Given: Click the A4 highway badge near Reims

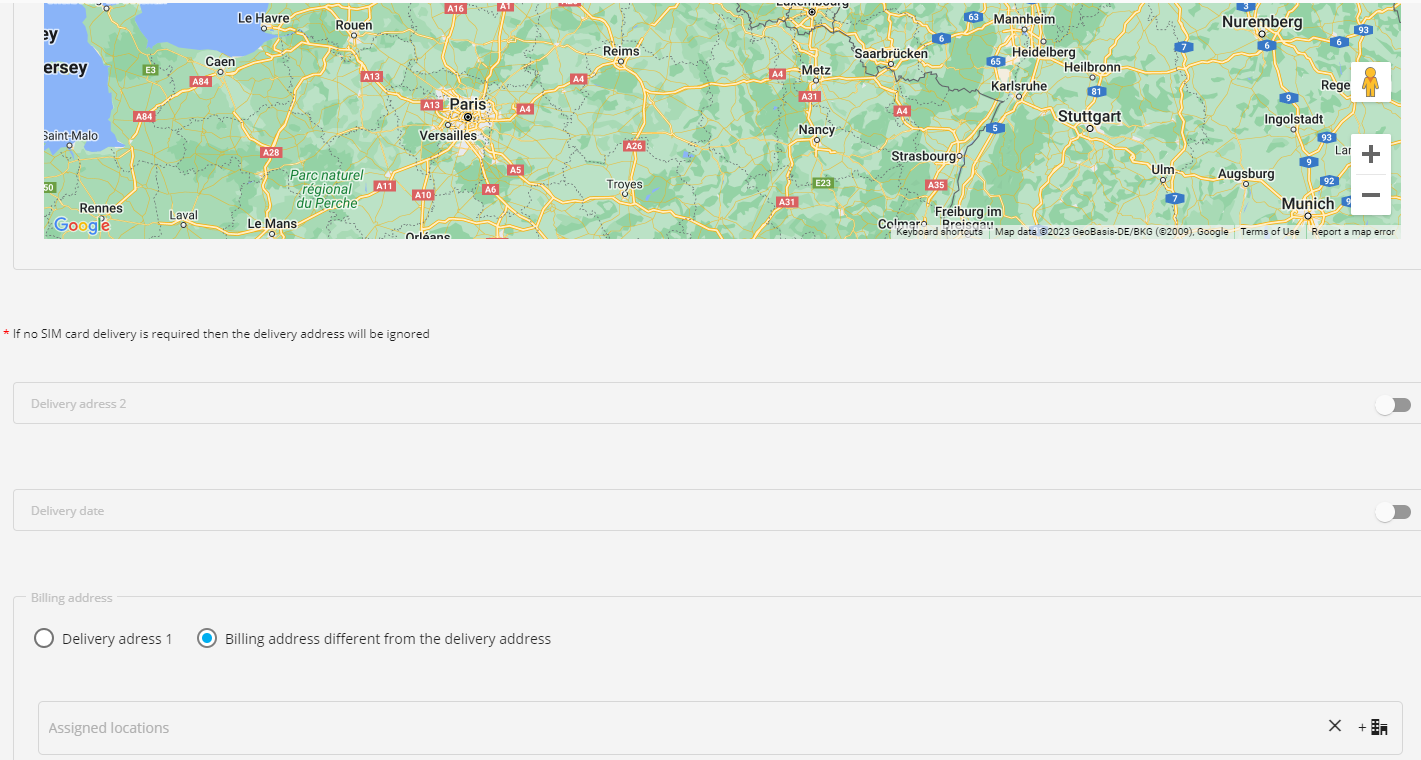Looking at the screenshot, I should (578, 79).
